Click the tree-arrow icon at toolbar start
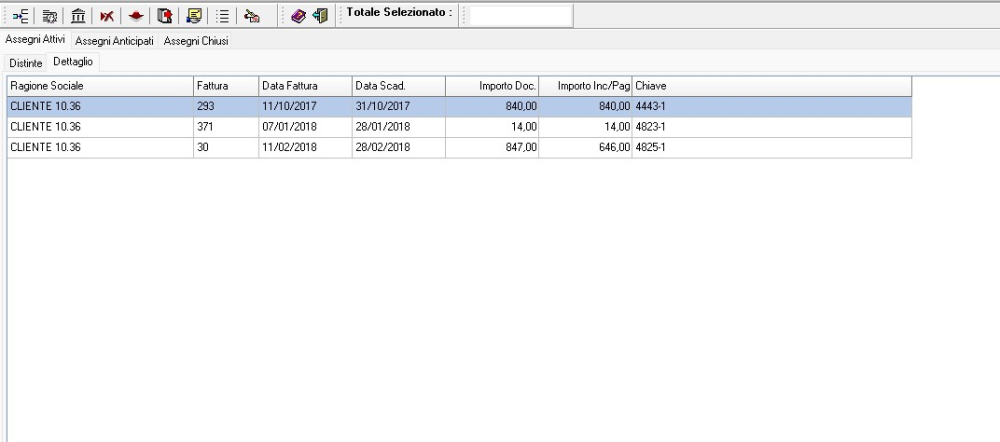This screenshot has height=442, width=1000. point(22,17)
